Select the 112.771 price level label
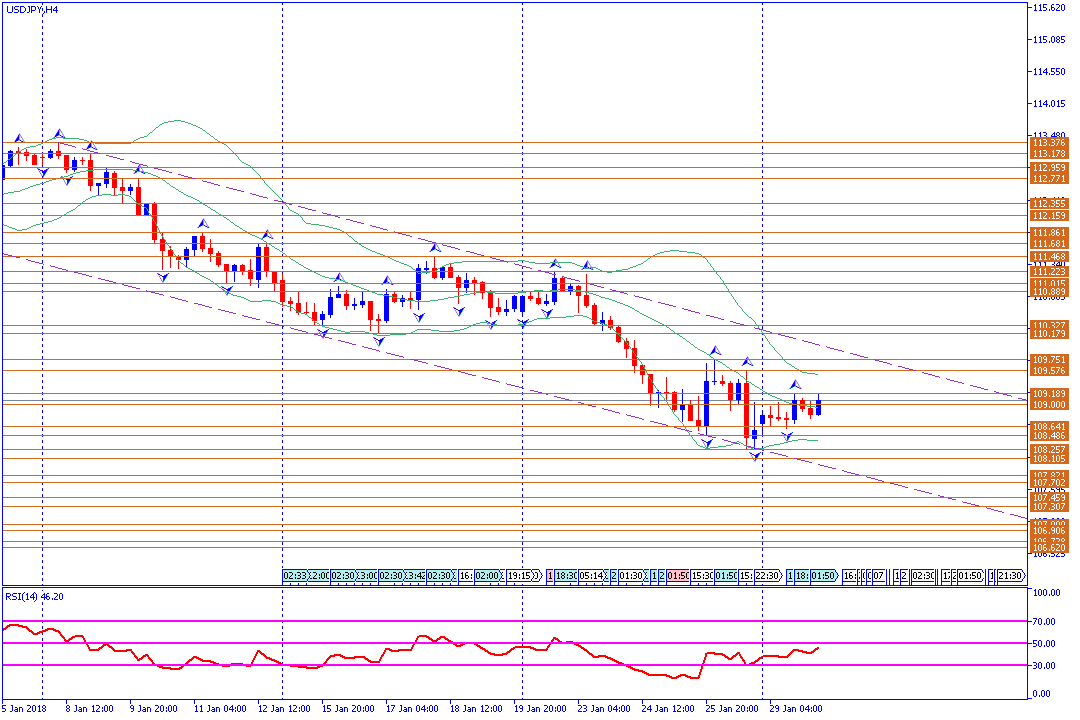1080x720 pixels. (x=1049, y=178)
